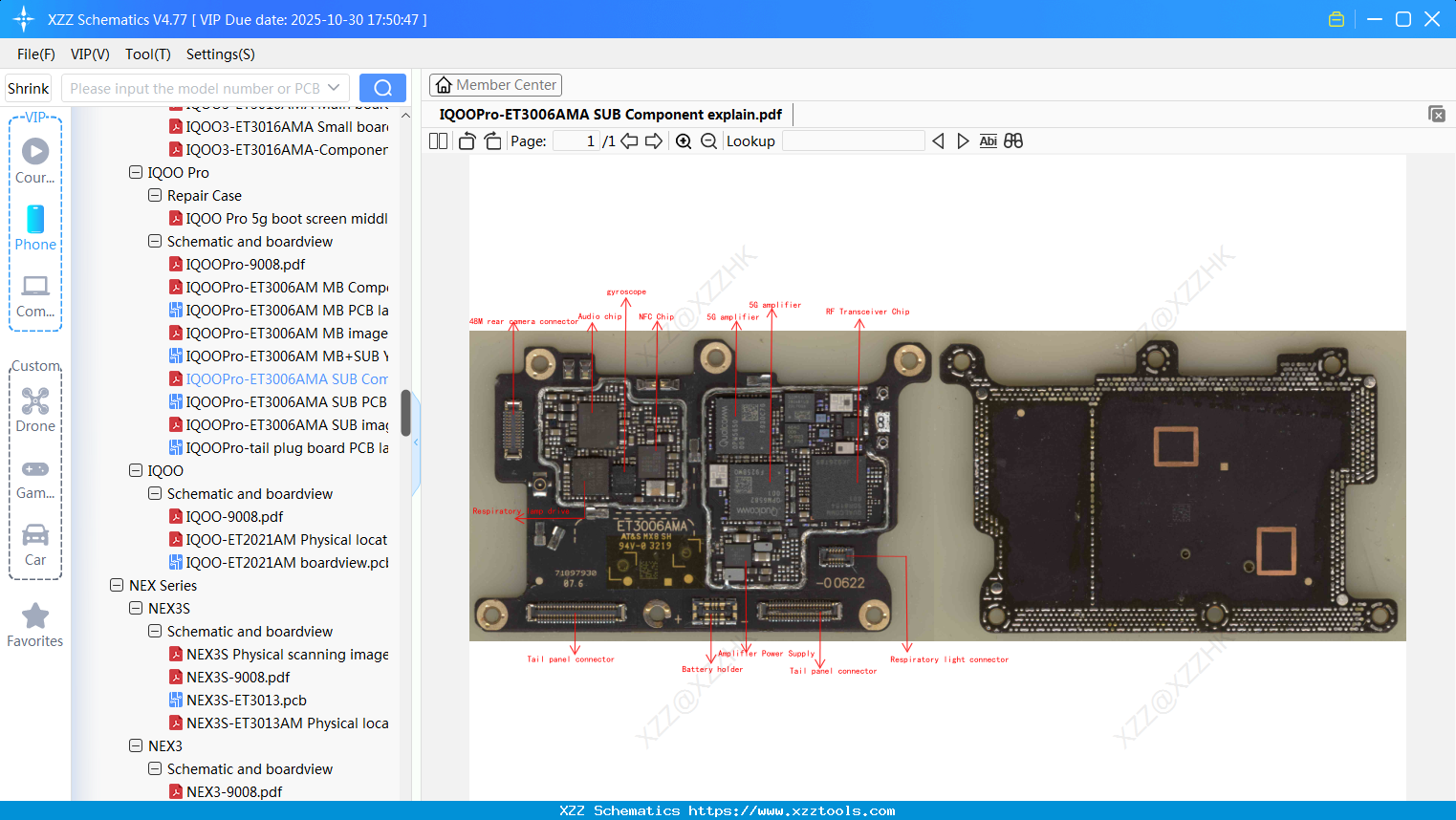Click the Shrink button
Image resolution: width=1456 pixels, height=820 pixels.
tap(29, 88)
